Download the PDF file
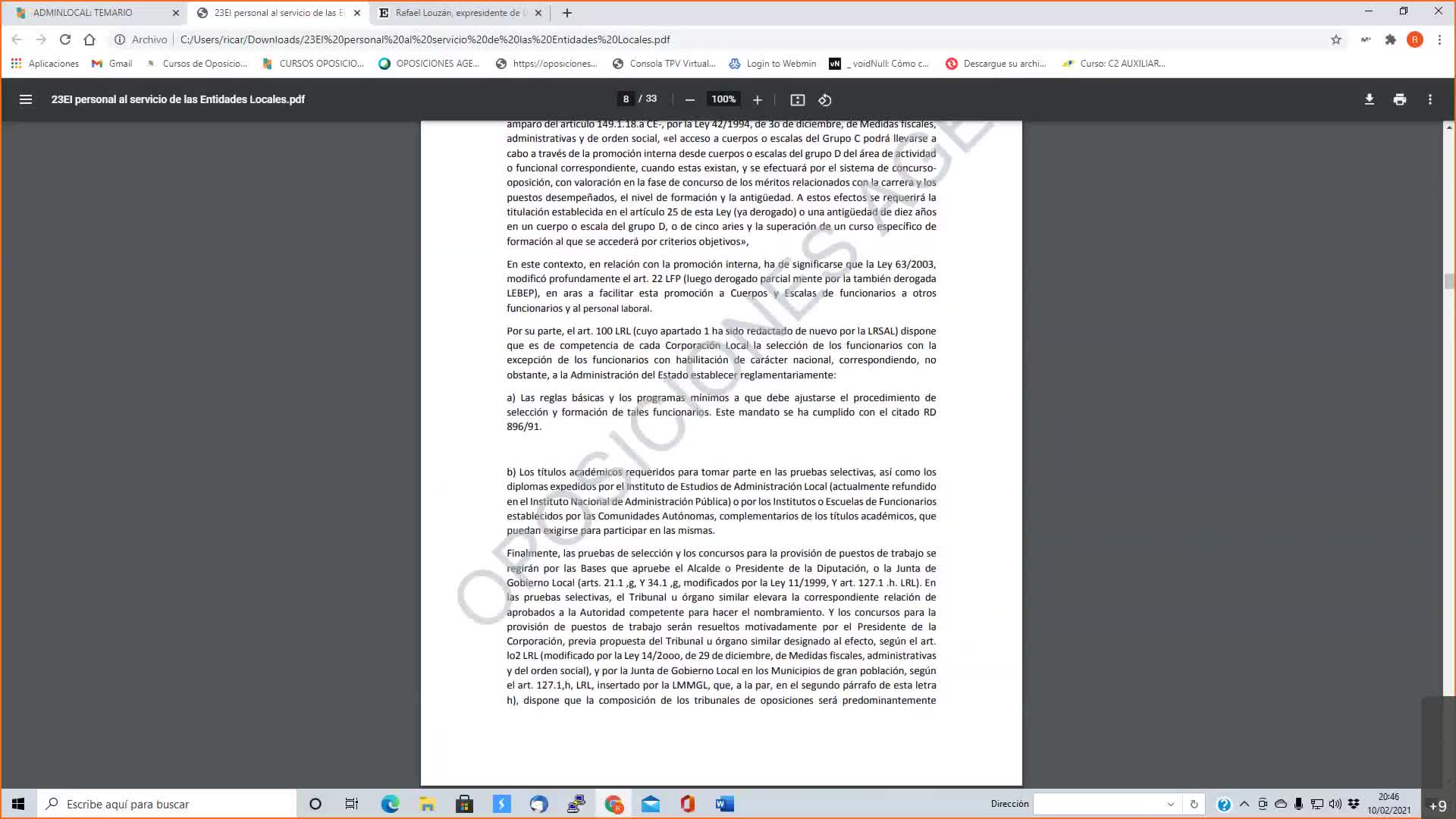 1369,99
